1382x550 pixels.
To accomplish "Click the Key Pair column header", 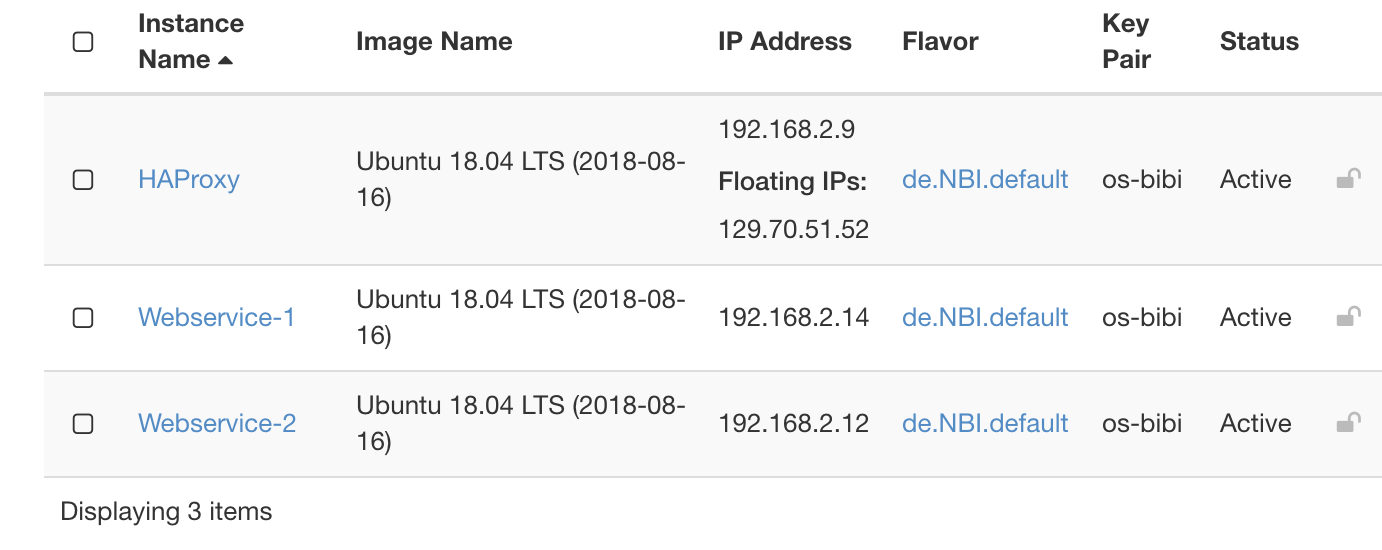I will 1126,42.
